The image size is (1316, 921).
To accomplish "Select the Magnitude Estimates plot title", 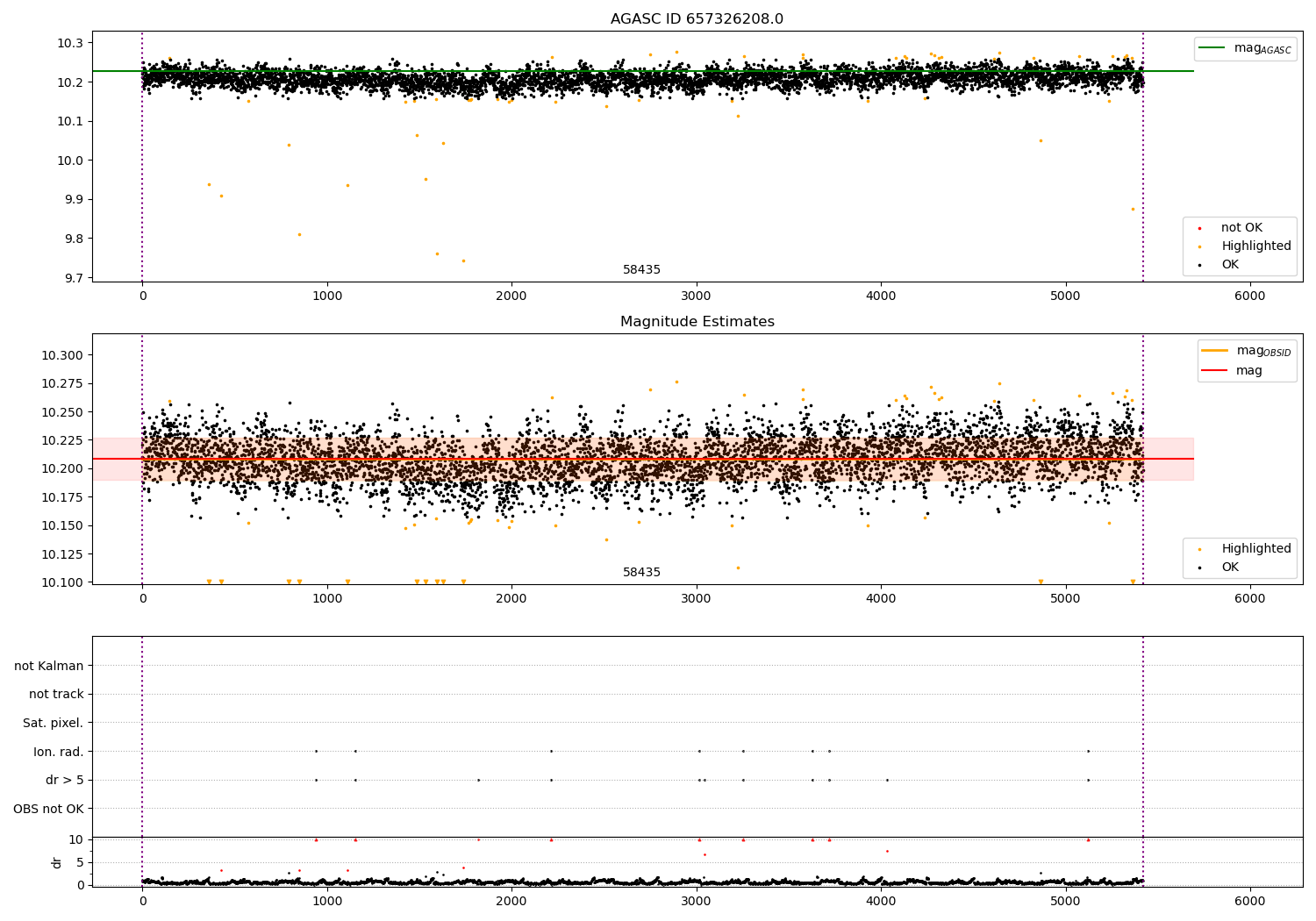I will [697, 322].
